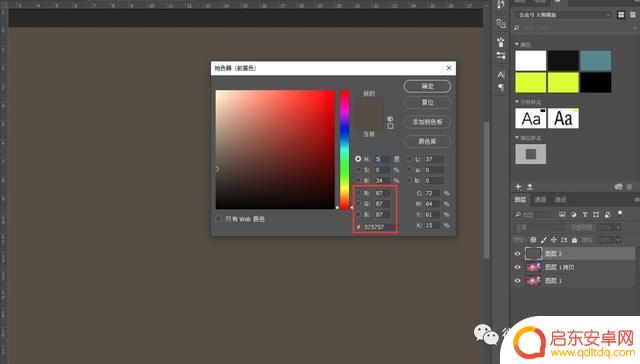Open the Character panel icon
Screen dimensions: 640x364
tap(501, 74)
